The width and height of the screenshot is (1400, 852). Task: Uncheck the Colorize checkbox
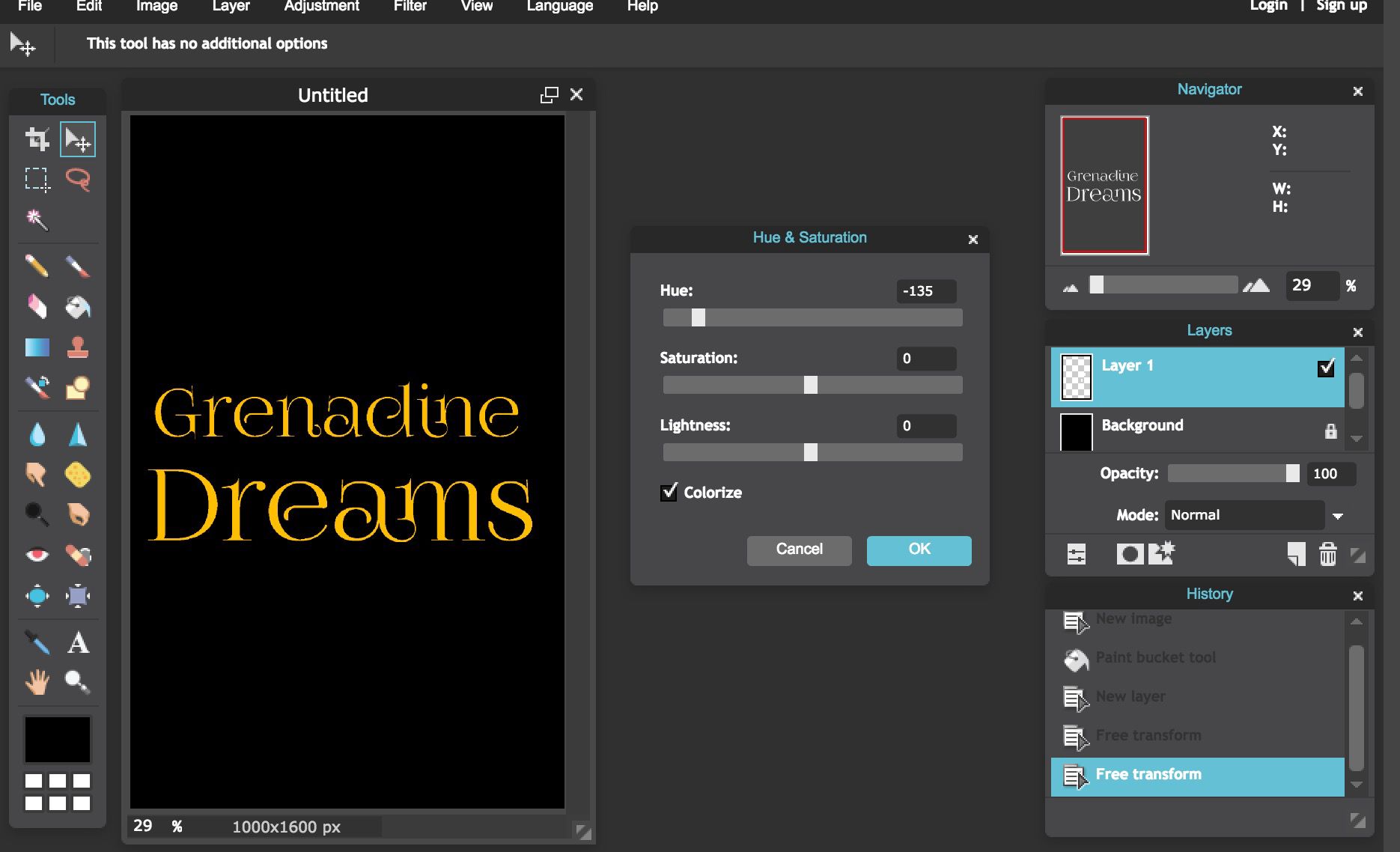point(669,492)
